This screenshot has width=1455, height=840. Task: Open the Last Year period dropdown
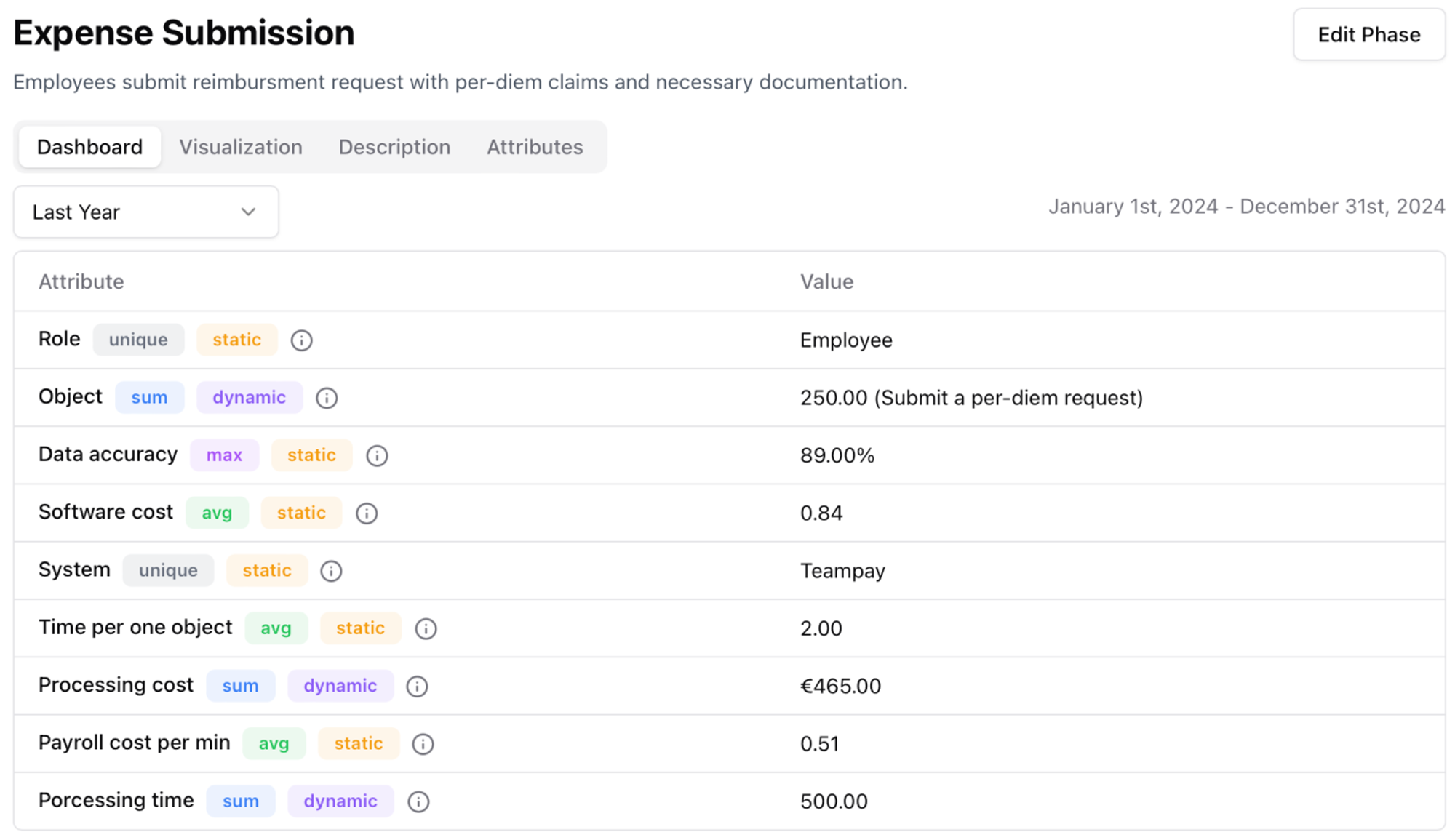[145, 212]
